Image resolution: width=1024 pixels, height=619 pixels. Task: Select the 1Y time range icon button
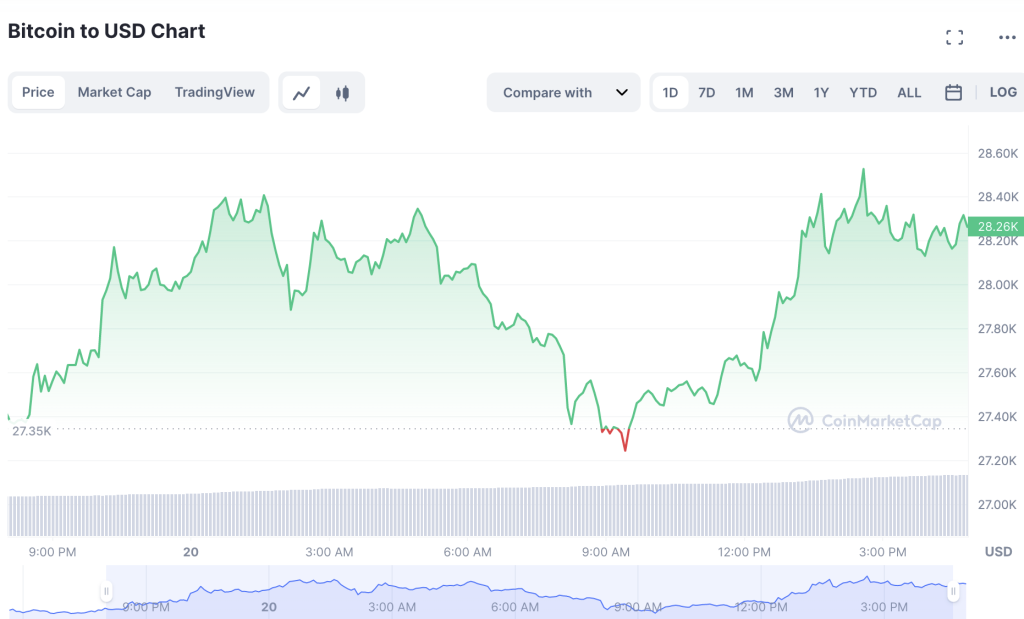(821, 92)
